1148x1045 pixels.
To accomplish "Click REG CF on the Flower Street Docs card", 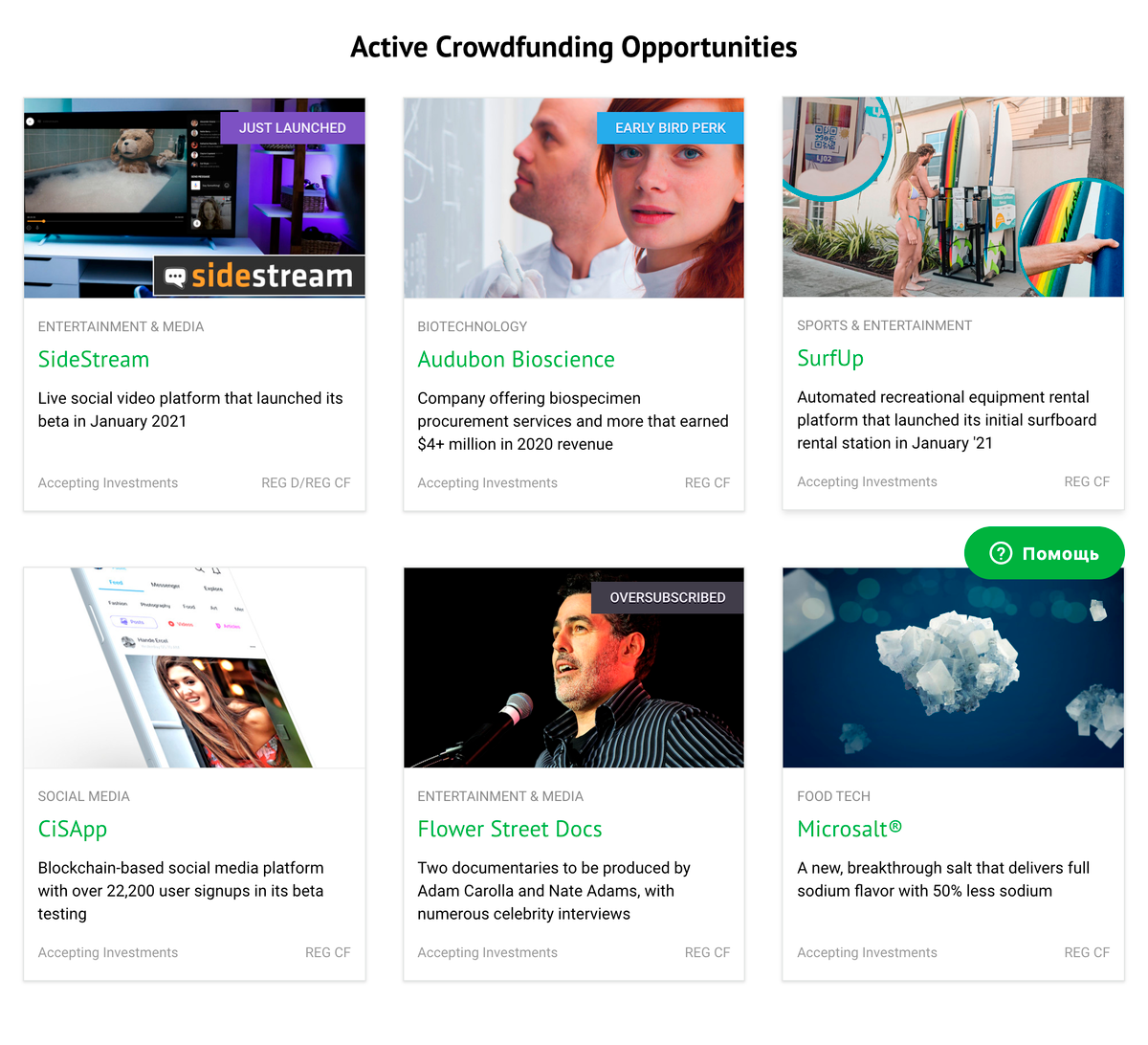I will pos(707,953).
